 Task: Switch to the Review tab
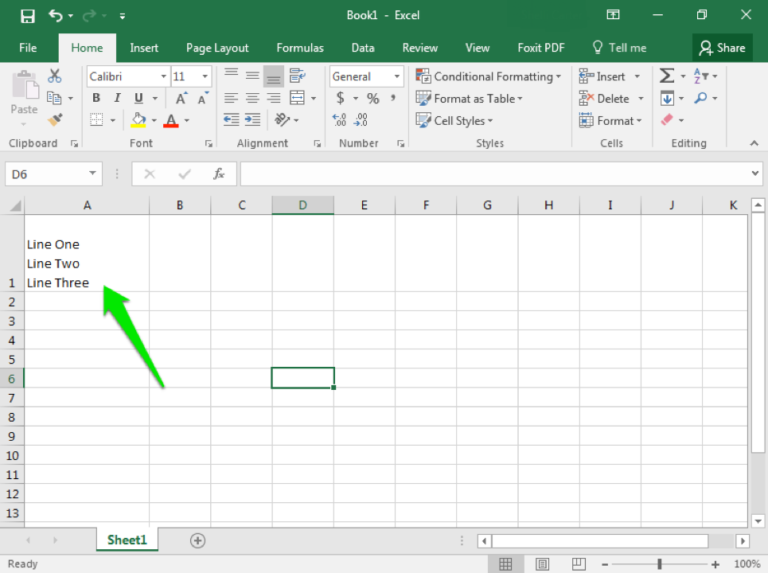coord(420,48)
